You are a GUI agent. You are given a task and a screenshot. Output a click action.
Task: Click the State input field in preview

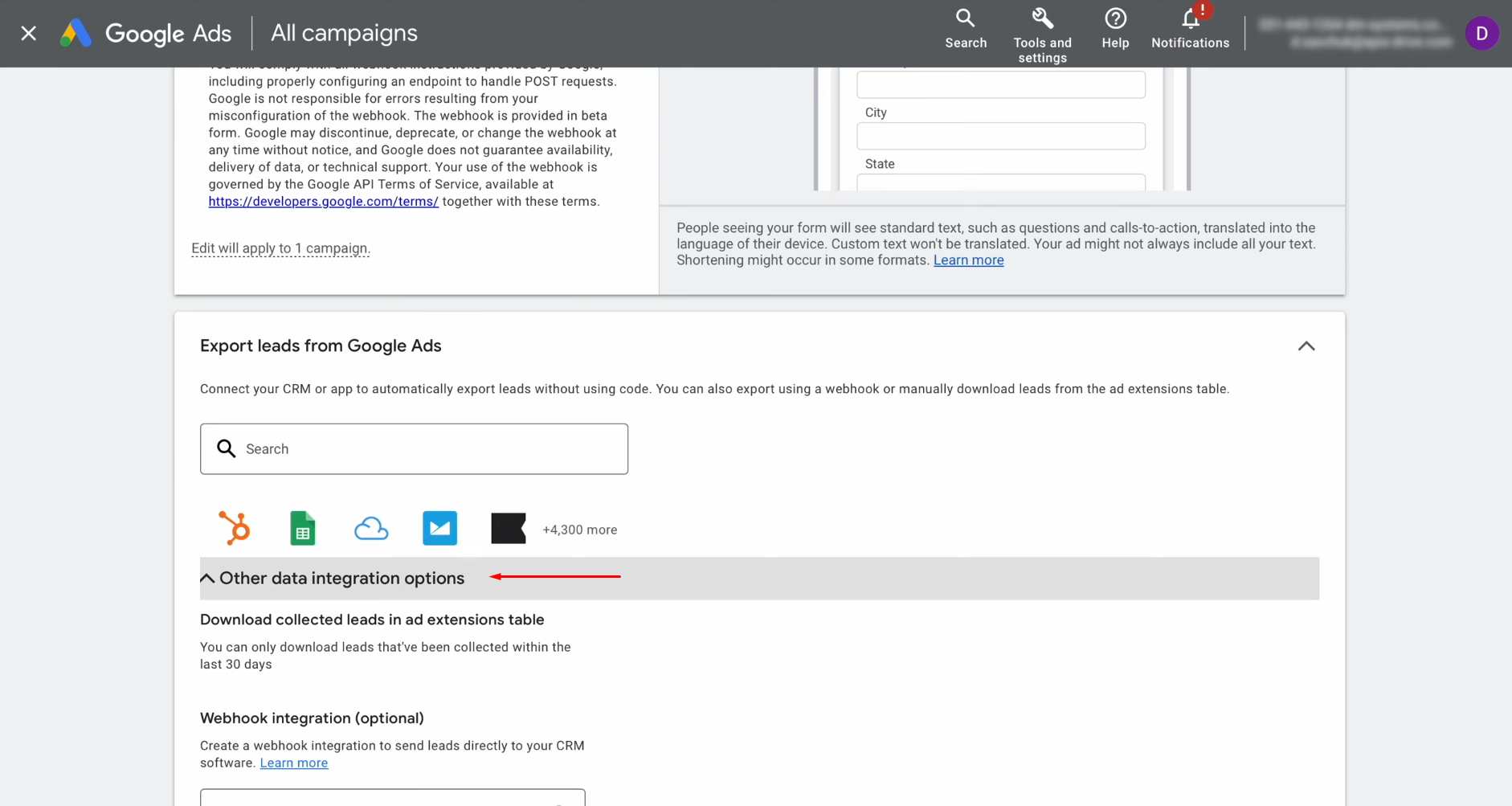point(1001,182)
